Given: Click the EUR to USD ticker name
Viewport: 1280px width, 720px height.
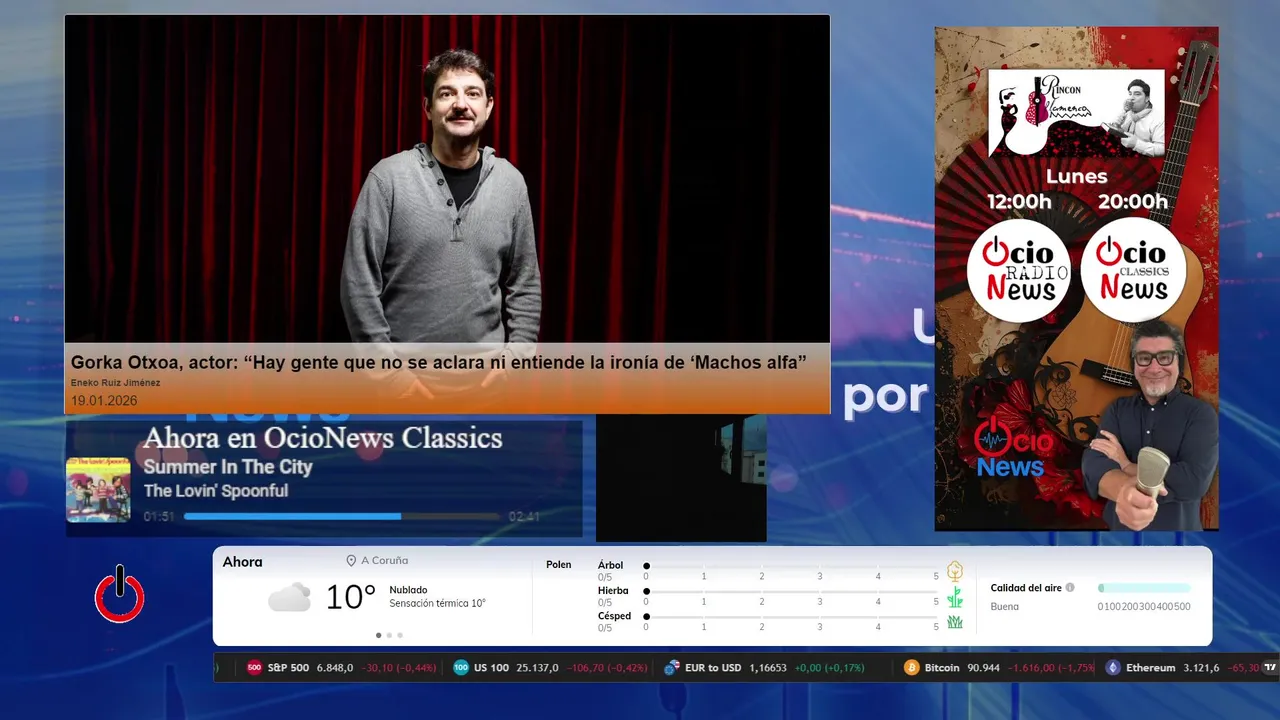Looking at the screenshot, I should pos(713,667).
